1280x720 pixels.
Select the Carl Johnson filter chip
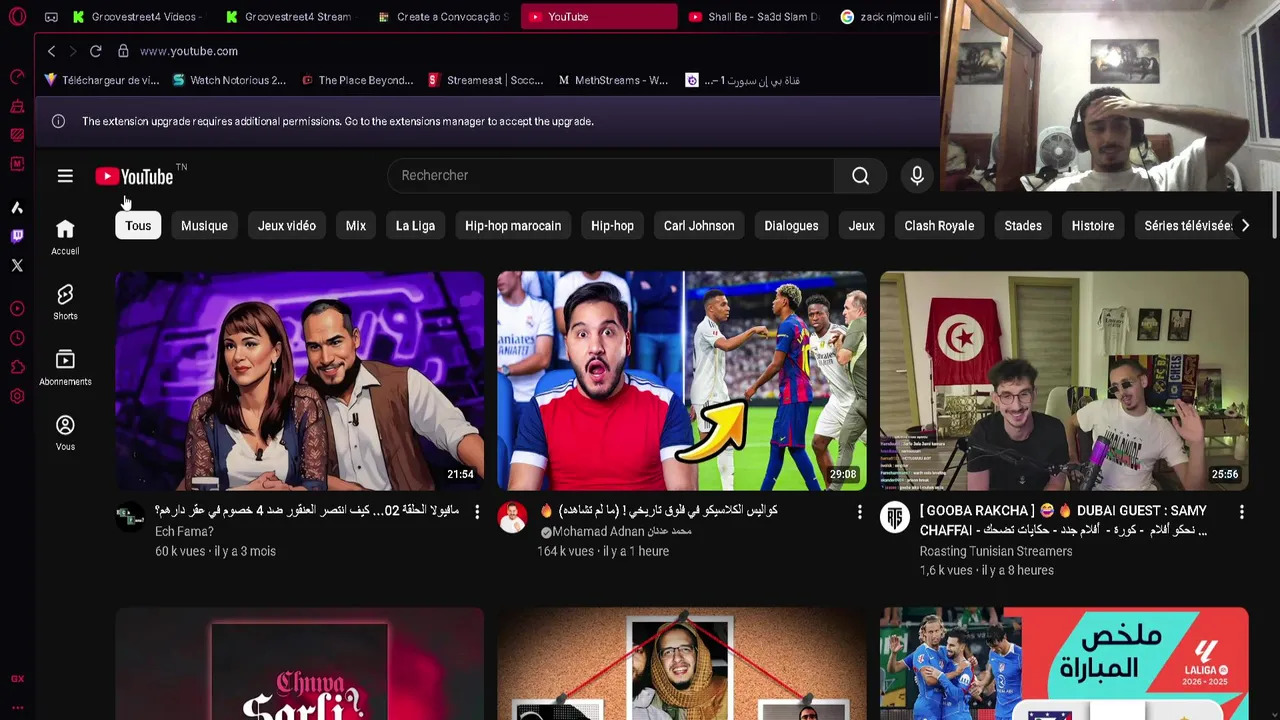(699, 226)
